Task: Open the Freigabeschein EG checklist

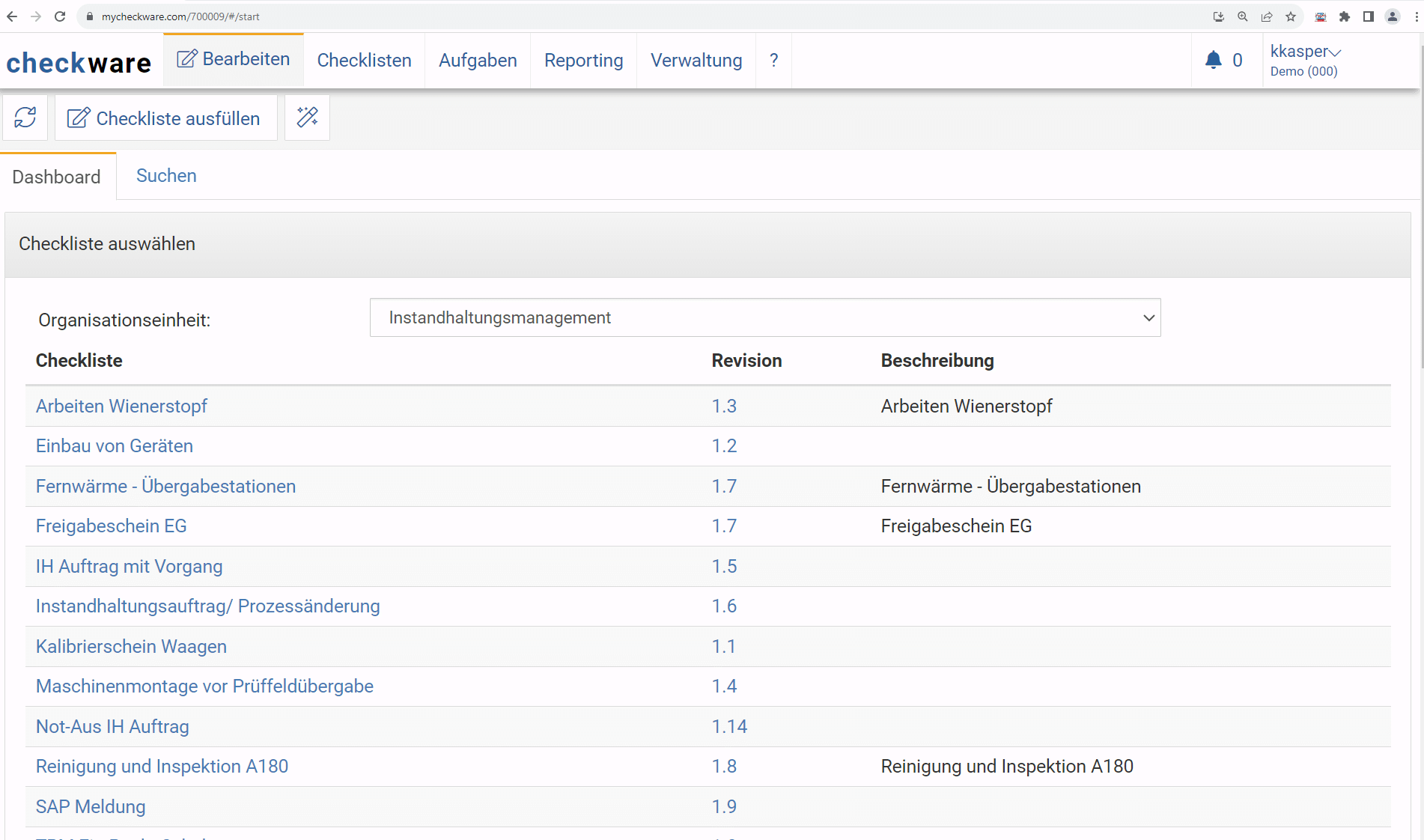Action: coord(111,526)
